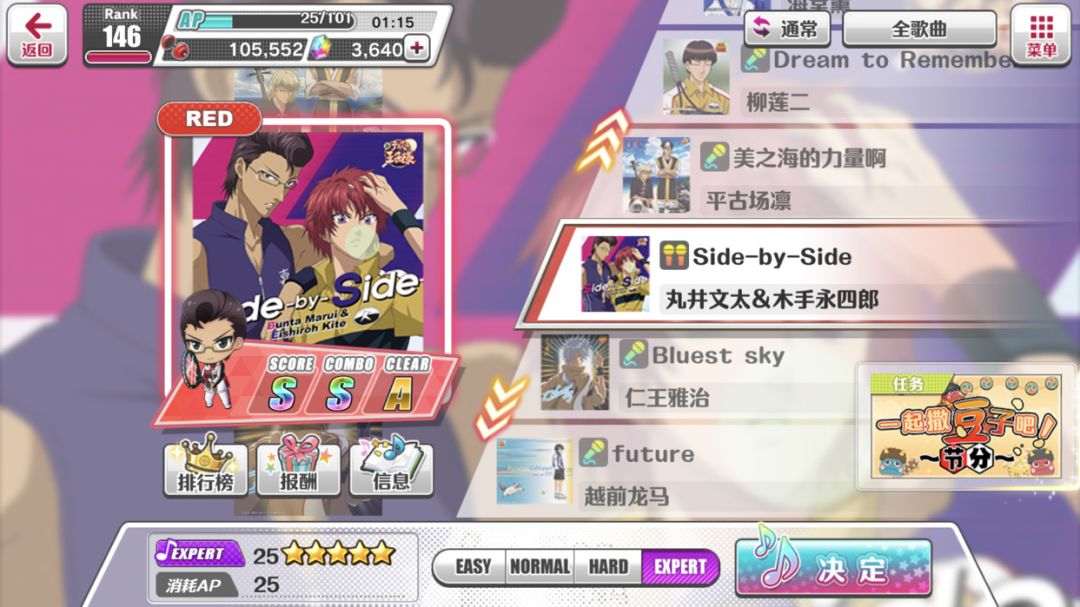Move song list down with lower chevron arrows
Viewport: 1080px width, 607px height.
[x=500, y=409]
